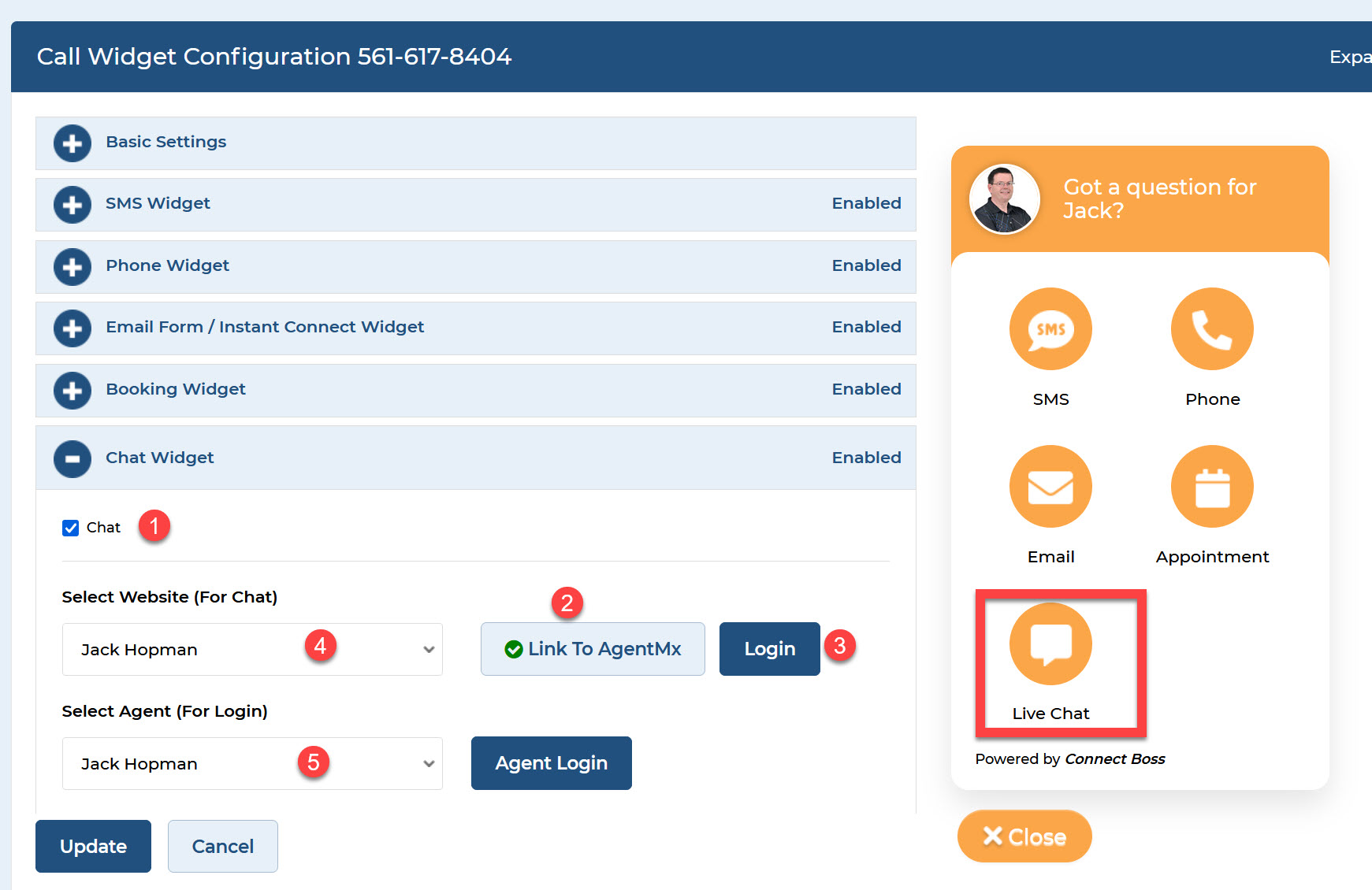Open the Select Agent dropdown
Image resolution: width=1372 pixels, height=890 pixels.
(x=252, y=764)
